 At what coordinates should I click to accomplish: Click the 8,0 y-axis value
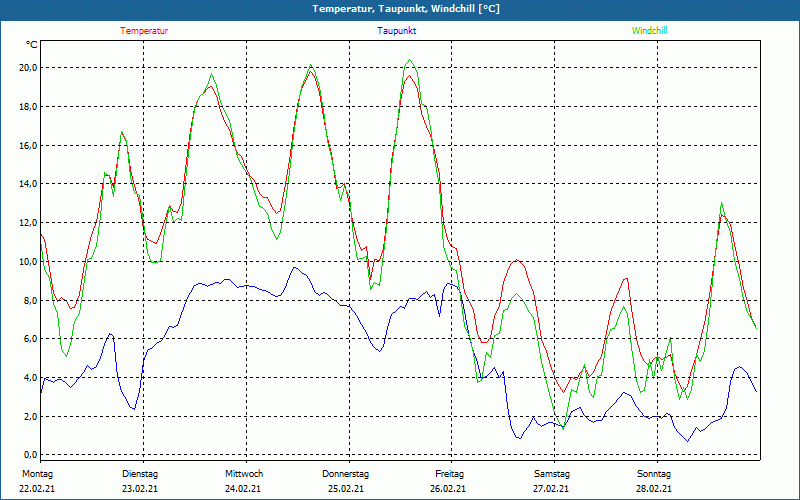(30, 300)
